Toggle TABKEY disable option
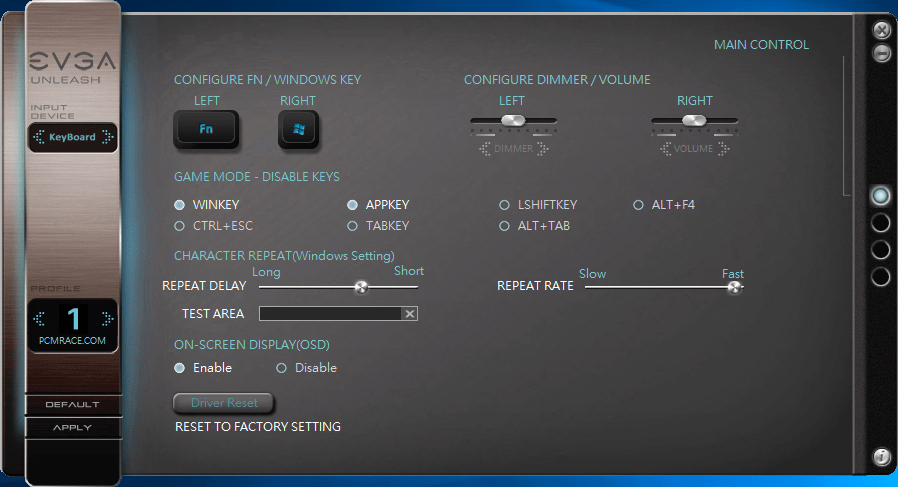This screenshot has height=487, width=898. (352, 226)
